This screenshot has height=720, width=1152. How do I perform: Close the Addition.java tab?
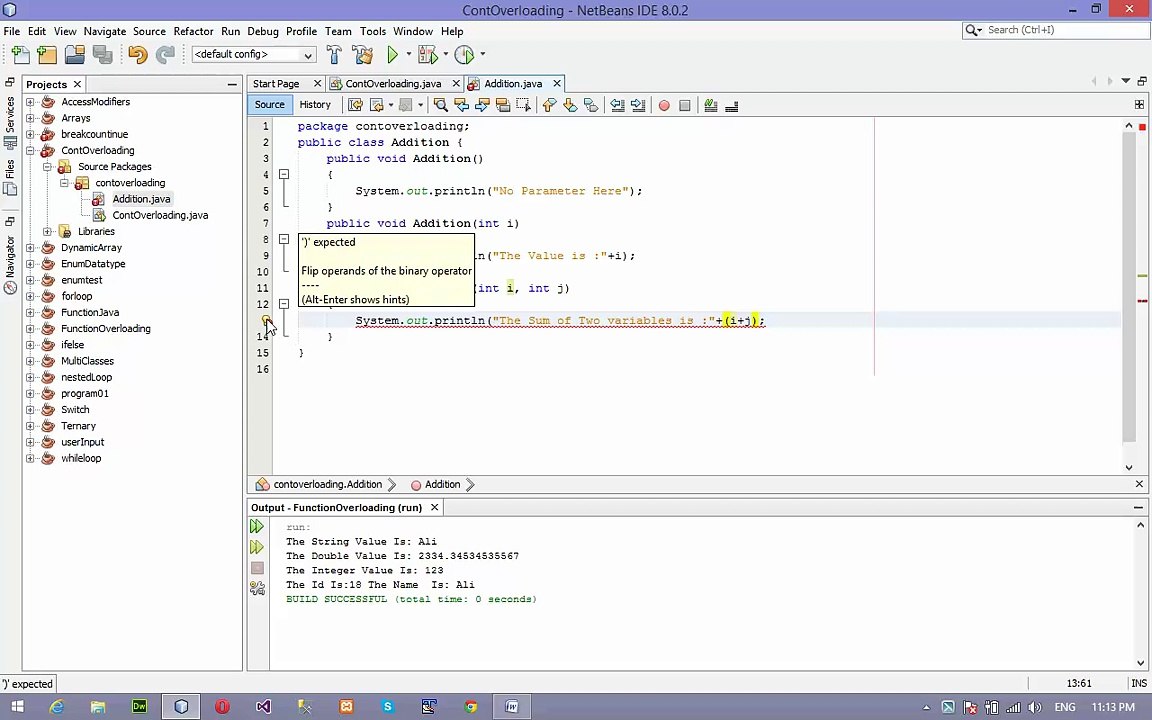click(557, 84)
